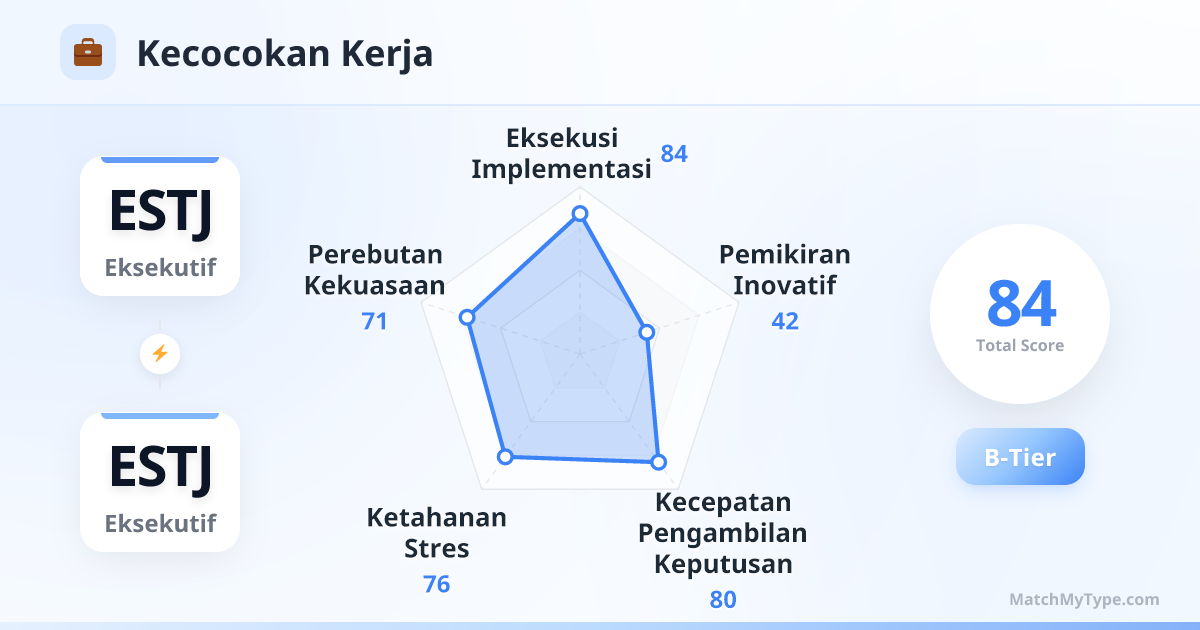Viewport: 1200px width, 630px height.
Task: Click the lightning bolt icon between types
Action: (160, 353)
